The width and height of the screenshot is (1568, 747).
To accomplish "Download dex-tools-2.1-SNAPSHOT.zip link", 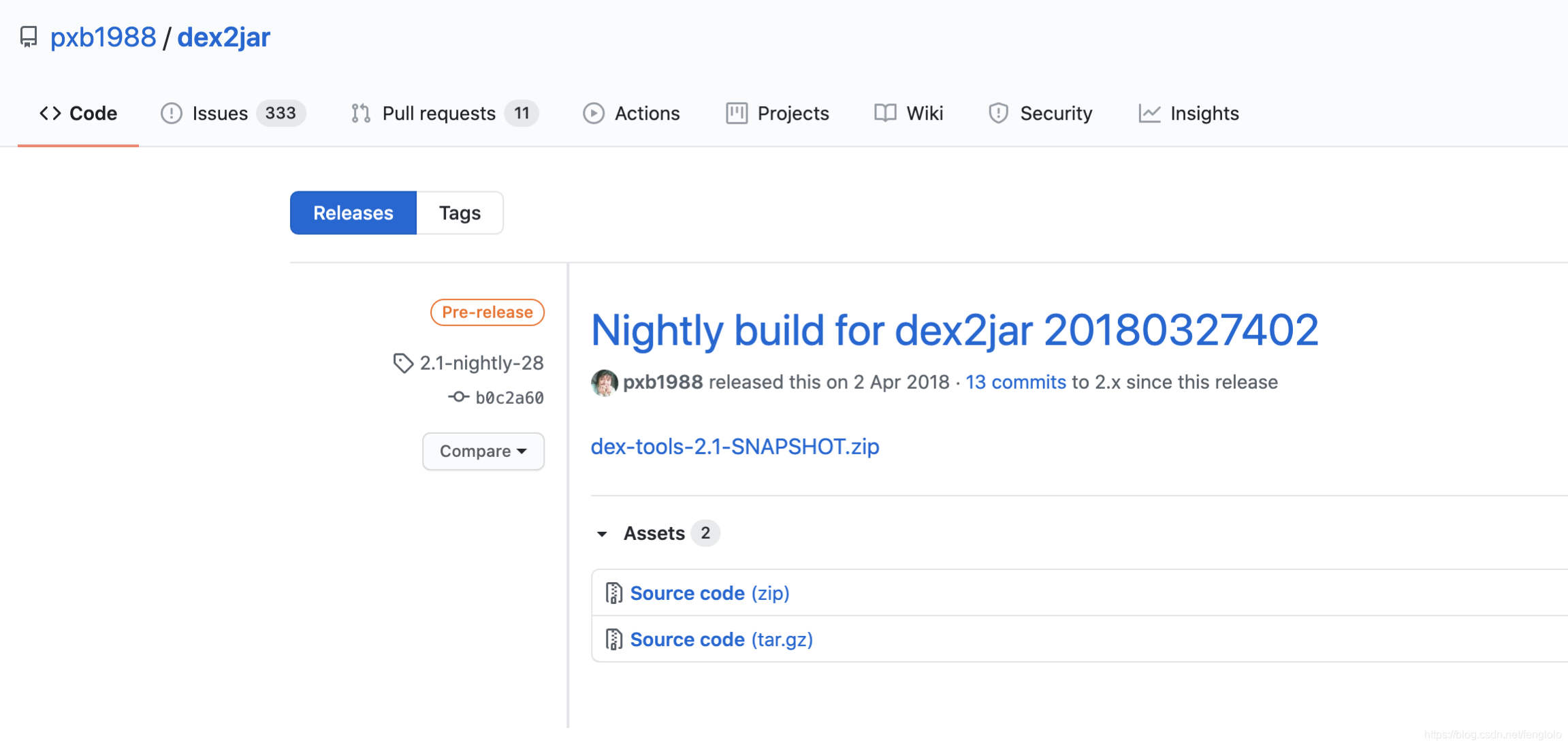I will 735,446.
